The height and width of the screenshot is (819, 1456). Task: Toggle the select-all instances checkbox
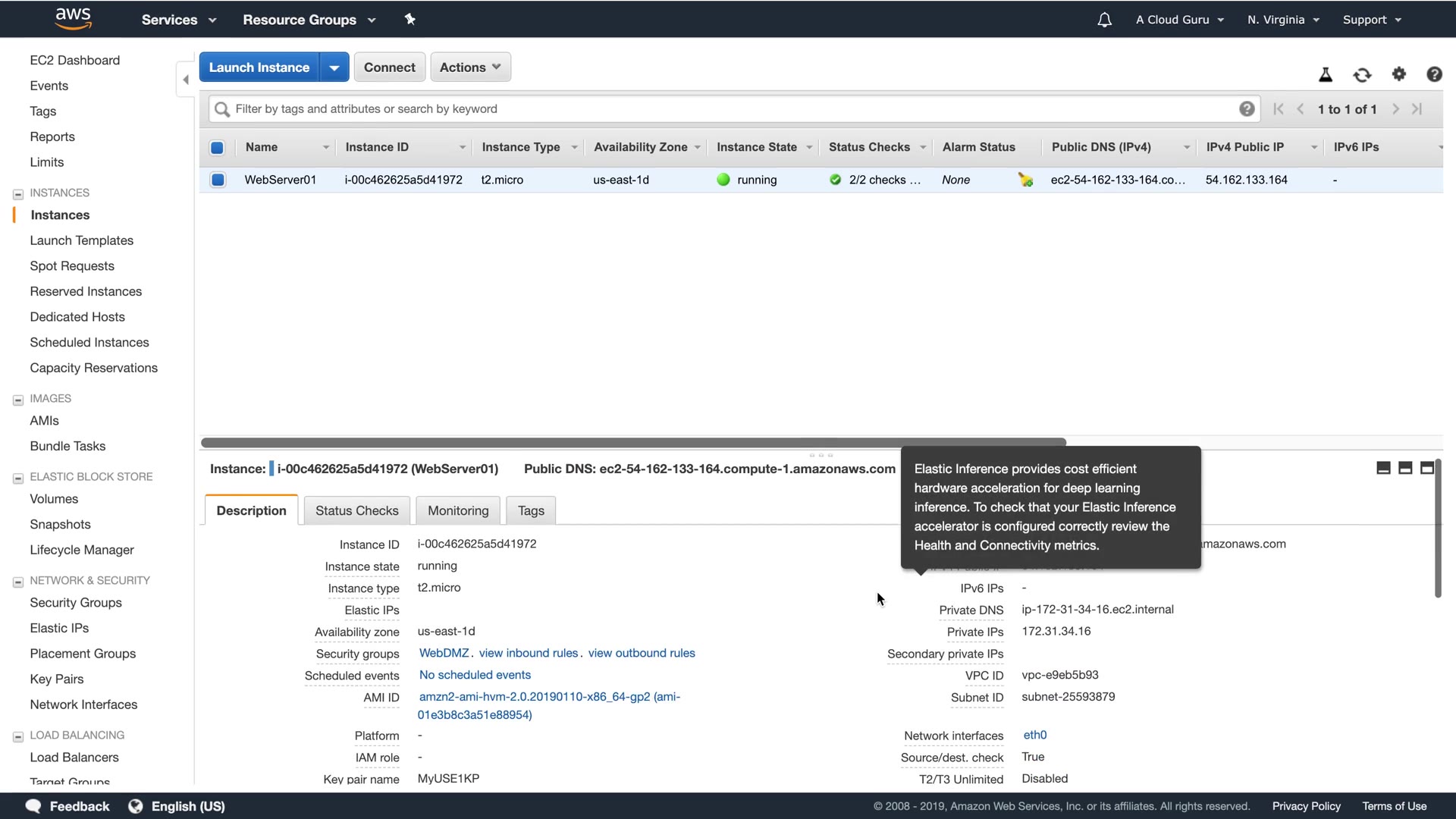coord(217,147)
